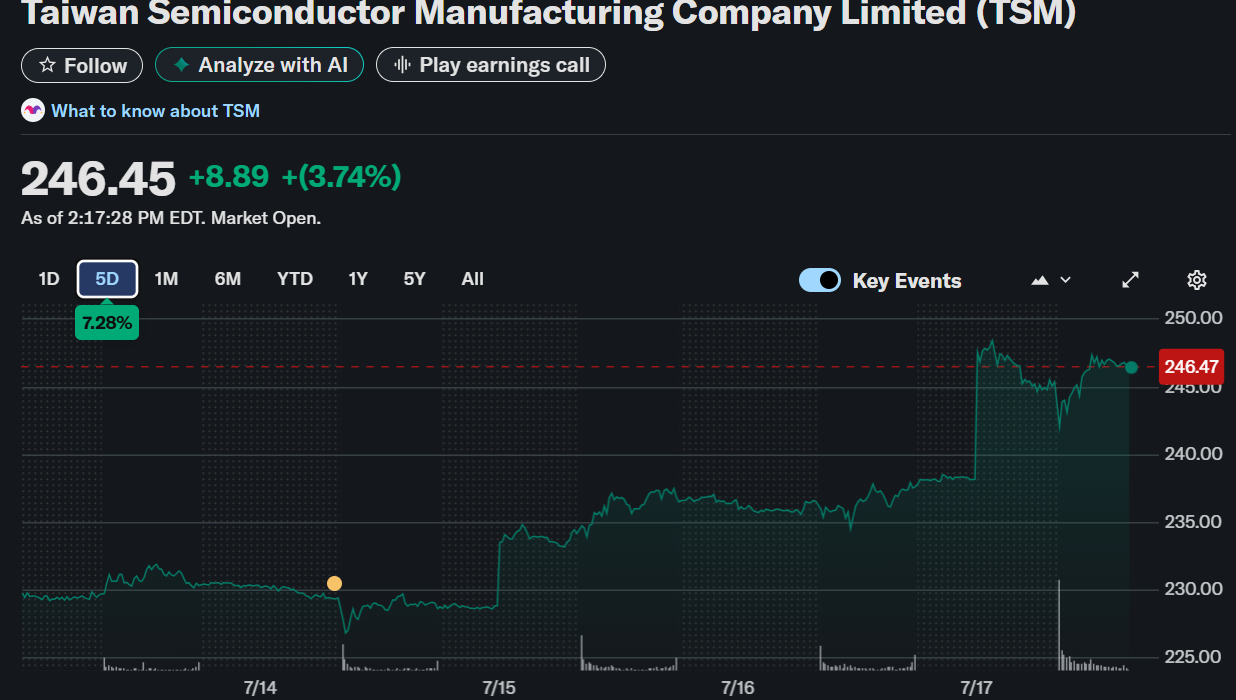Click the 7/15 date label
Viewport: 1236px width, 700px height.
(499, 688)
